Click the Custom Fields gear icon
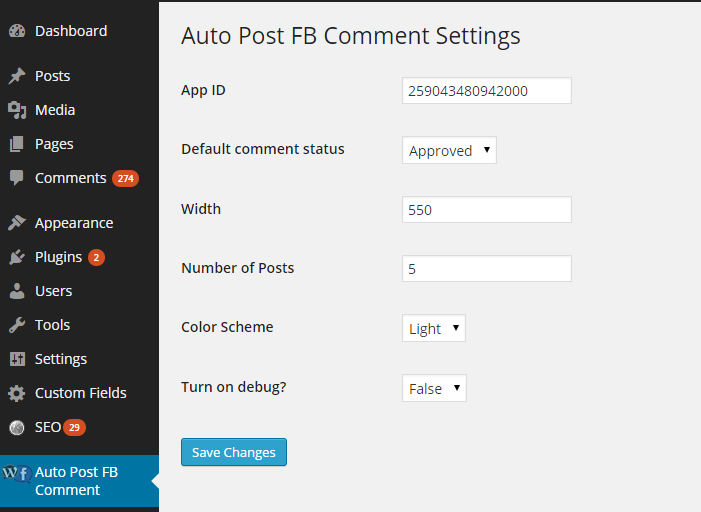This screenshot has height=512, width=701. [x=17, y=393]
